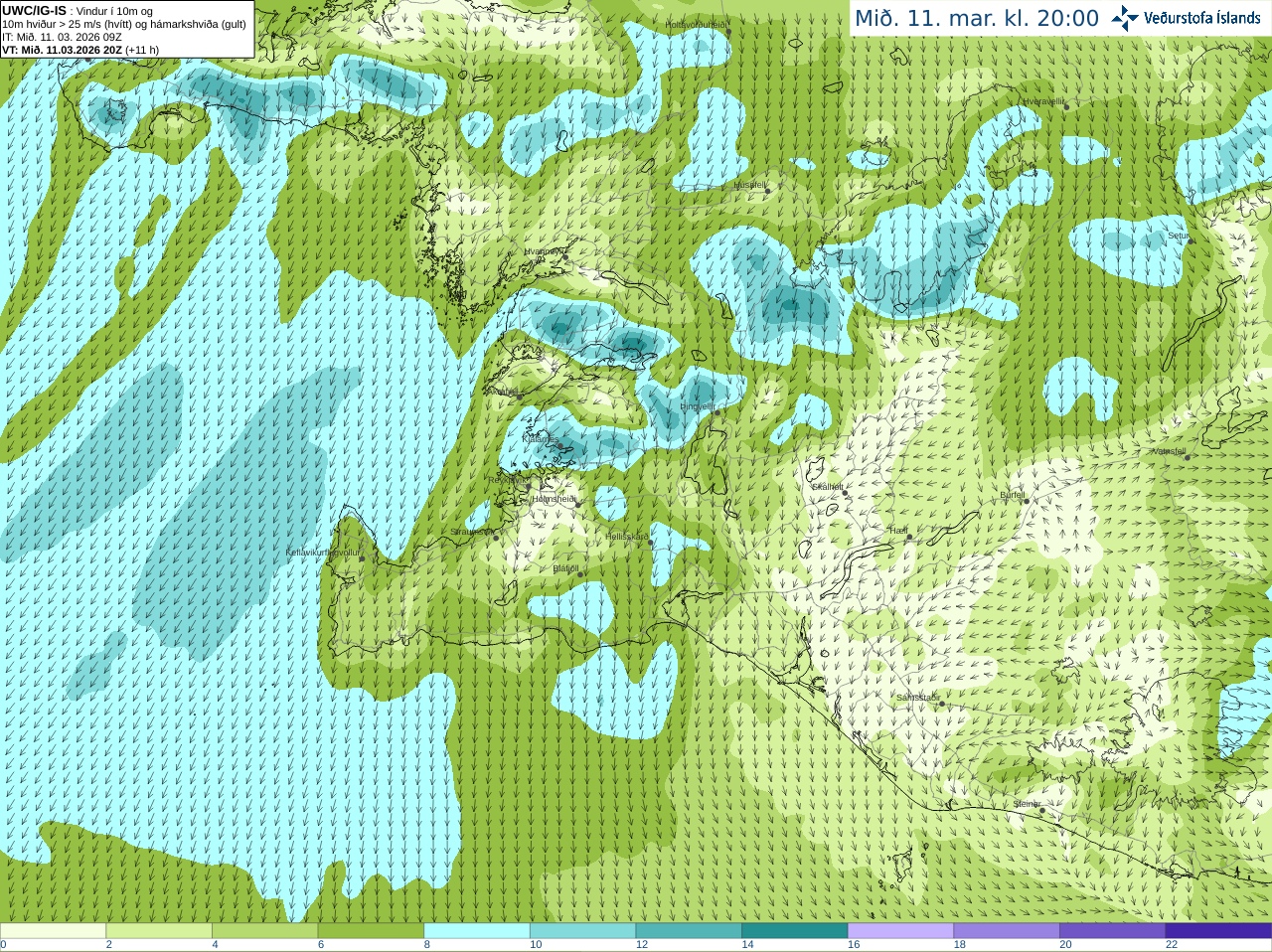This screenshot has height=952, width=1272.
Task: Select the 16–18 m/s lavender legend swatch
Action: point(900,931)
